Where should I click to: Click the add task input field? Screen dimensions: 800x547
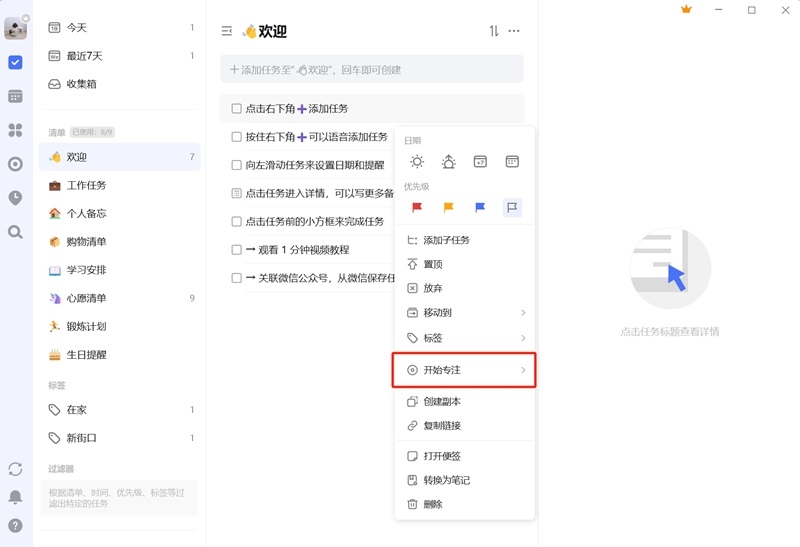[372, 69]
